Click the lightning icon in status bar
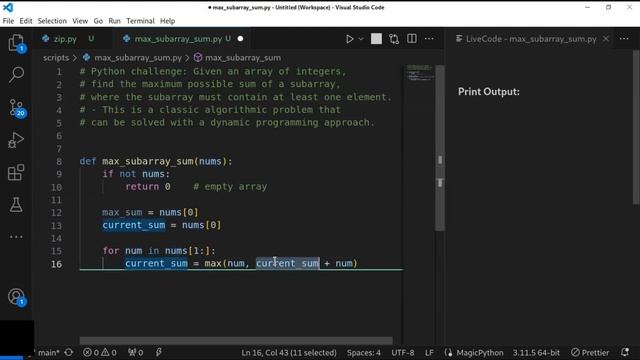This screenshot has height=360, width=640. pyautogui.click(x=159, y=352)
